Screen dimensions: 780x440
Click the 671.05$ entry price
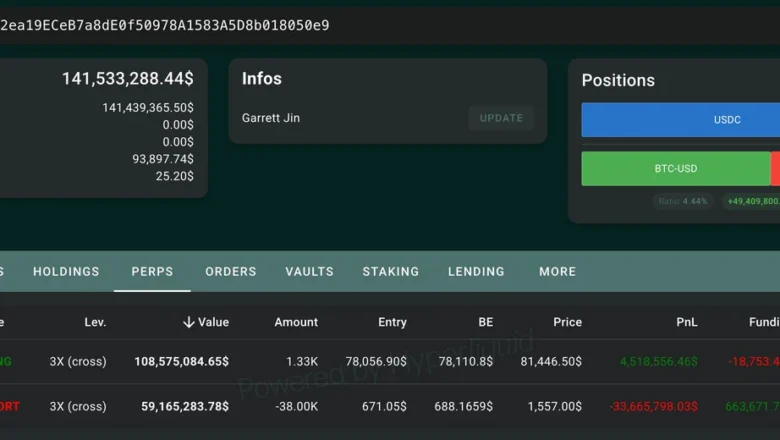(384, 406)
